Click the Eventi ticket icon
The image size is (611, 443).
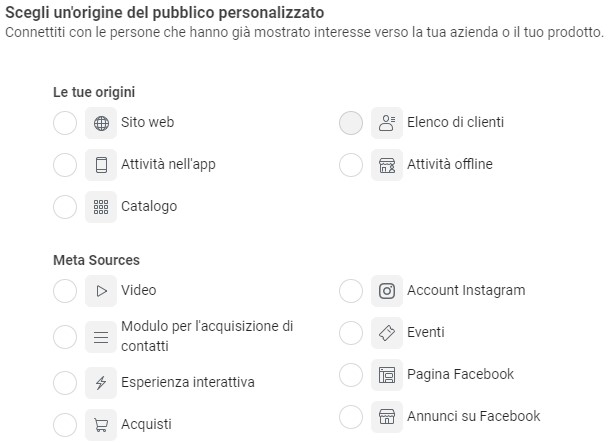coord(387,333)
